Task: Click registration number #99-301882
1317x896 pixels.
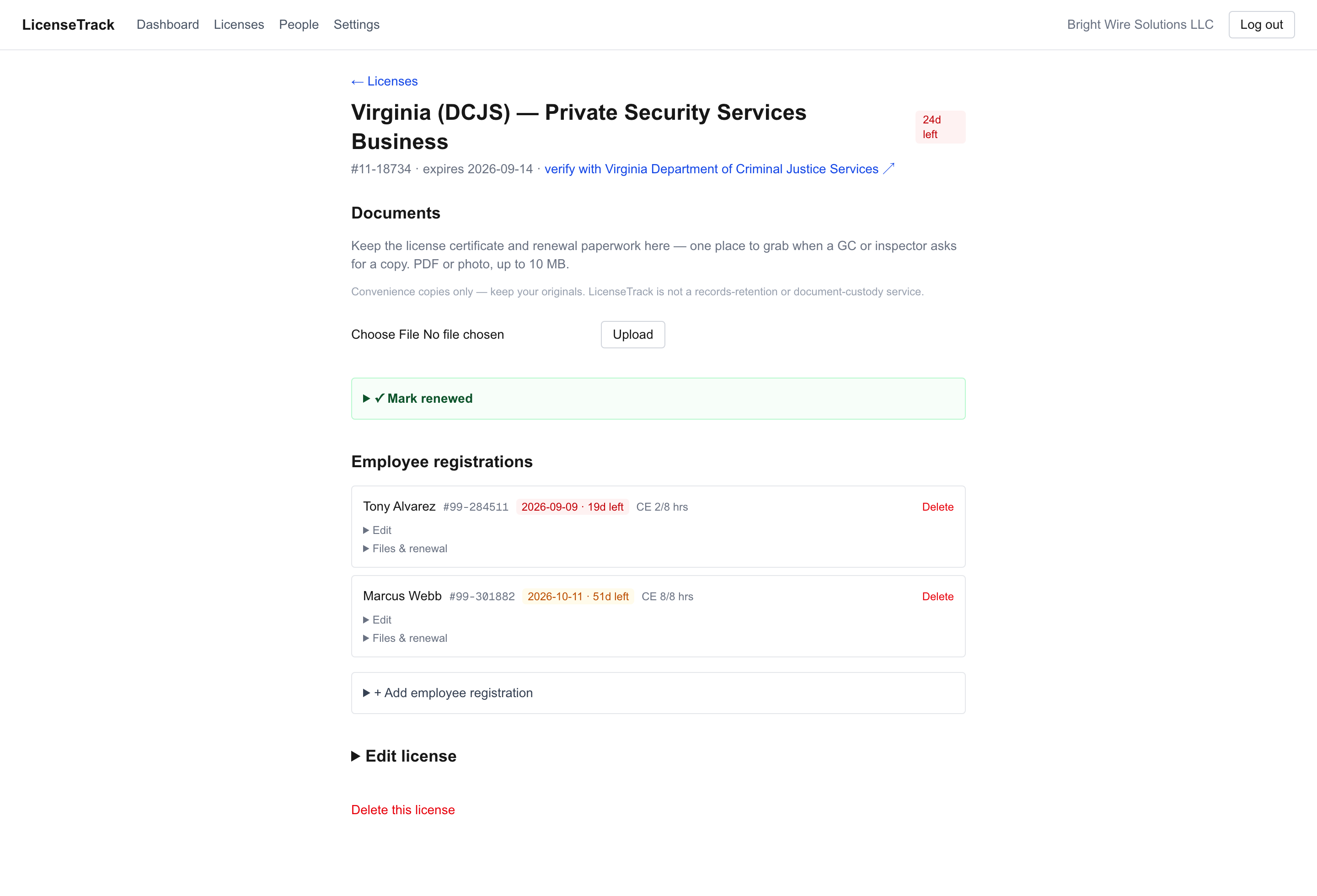Action: (482, 597)
